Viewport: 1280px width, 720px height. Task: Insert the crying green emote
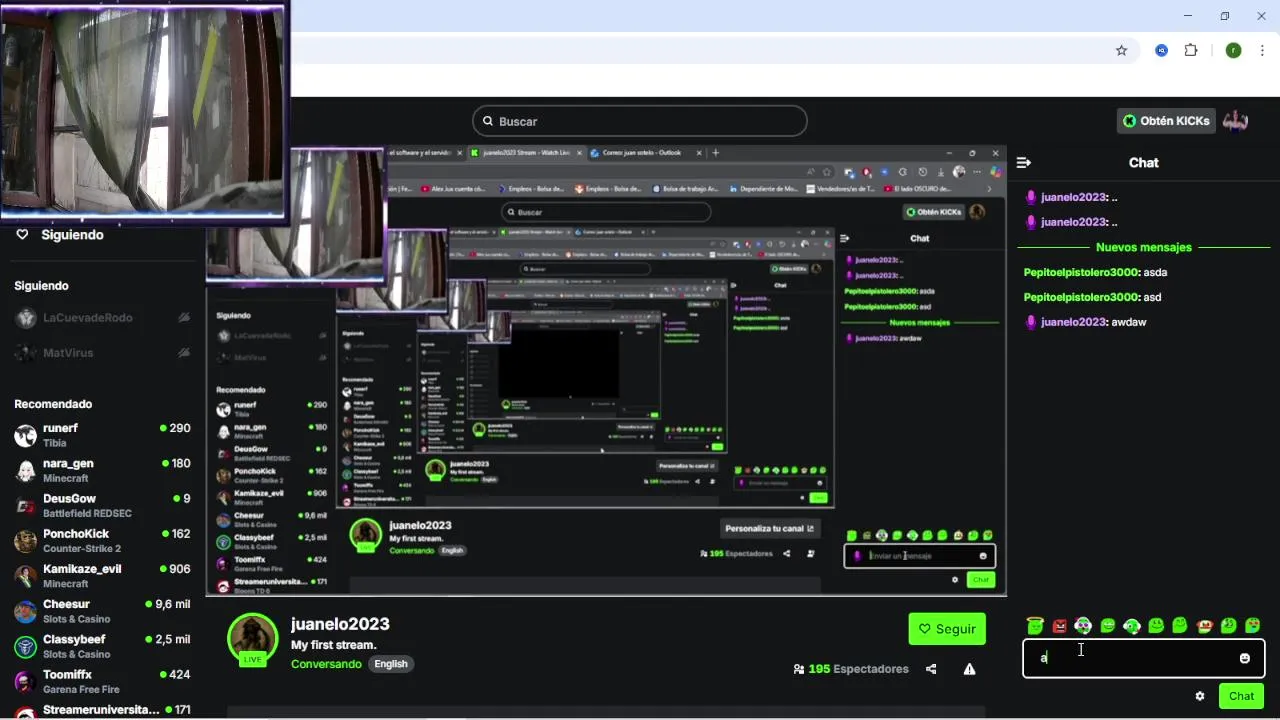click(1252, 626)
